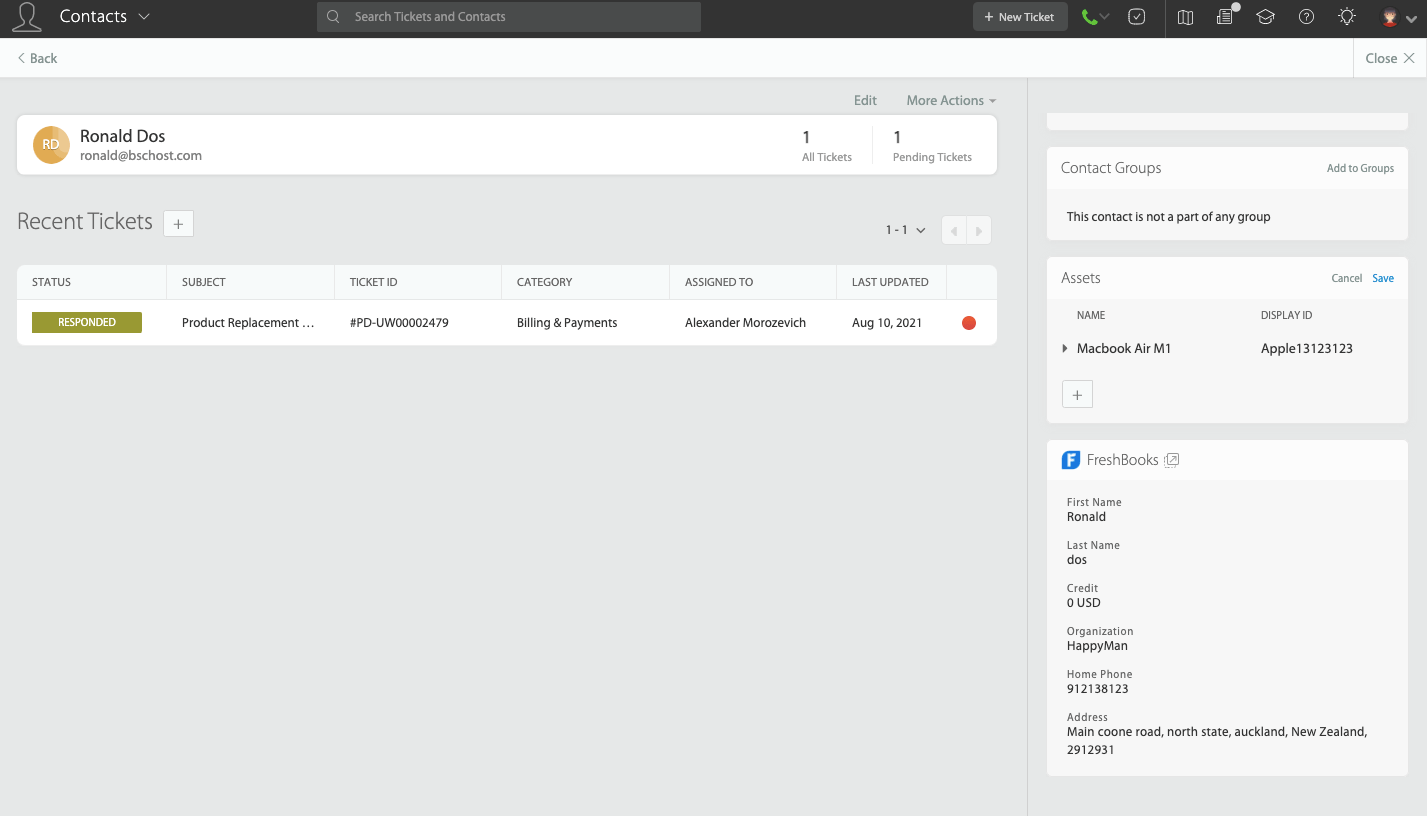Click the red notification dot on the ticket row
This screenshot has height=816, width=1427.
pos(968,322)
